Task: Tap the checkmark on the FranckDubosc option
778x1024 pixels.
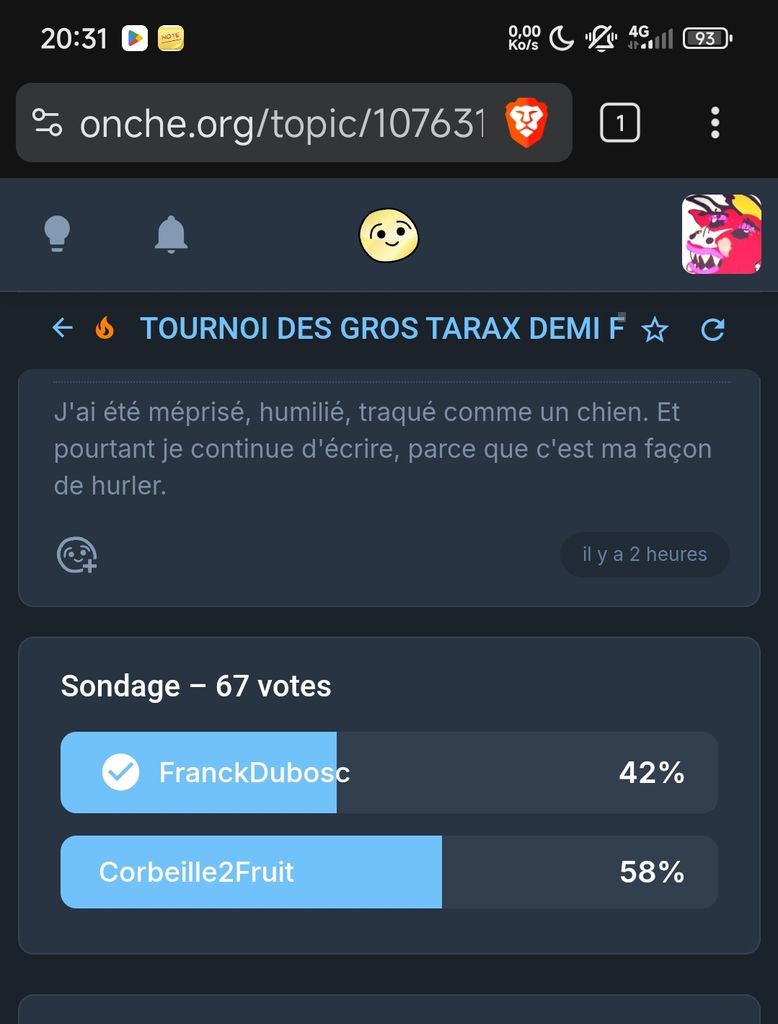Action: click(x=121, y=772)
